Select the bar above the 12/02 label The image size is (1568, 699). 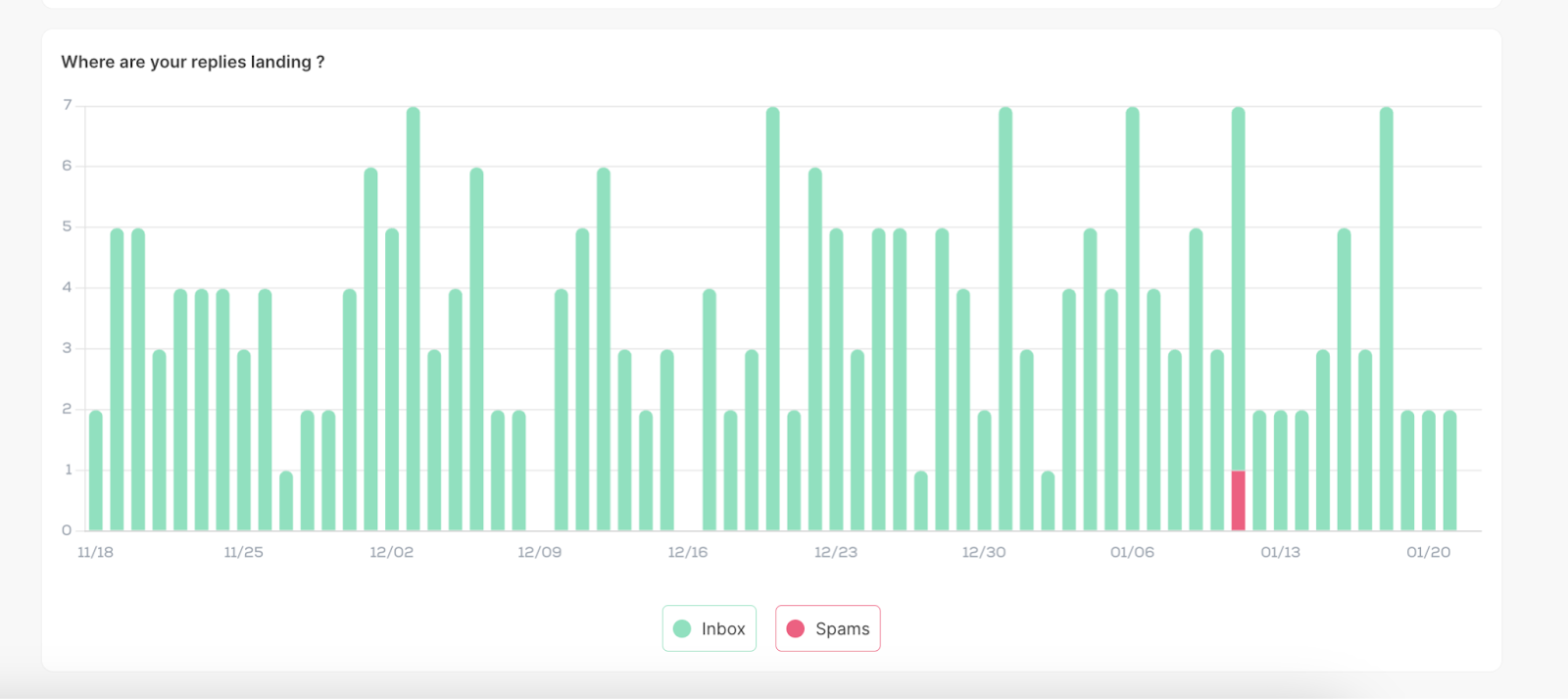click(392, 382)
